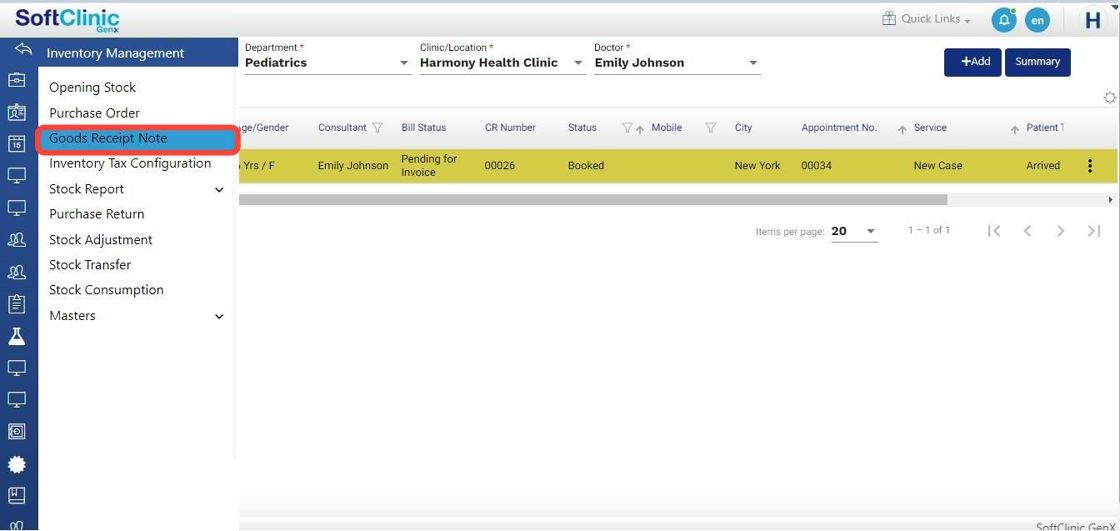Viewport: 1120px width, 531px height.
Task: Open the Doctor dropdown
Action: click(753, 63)
